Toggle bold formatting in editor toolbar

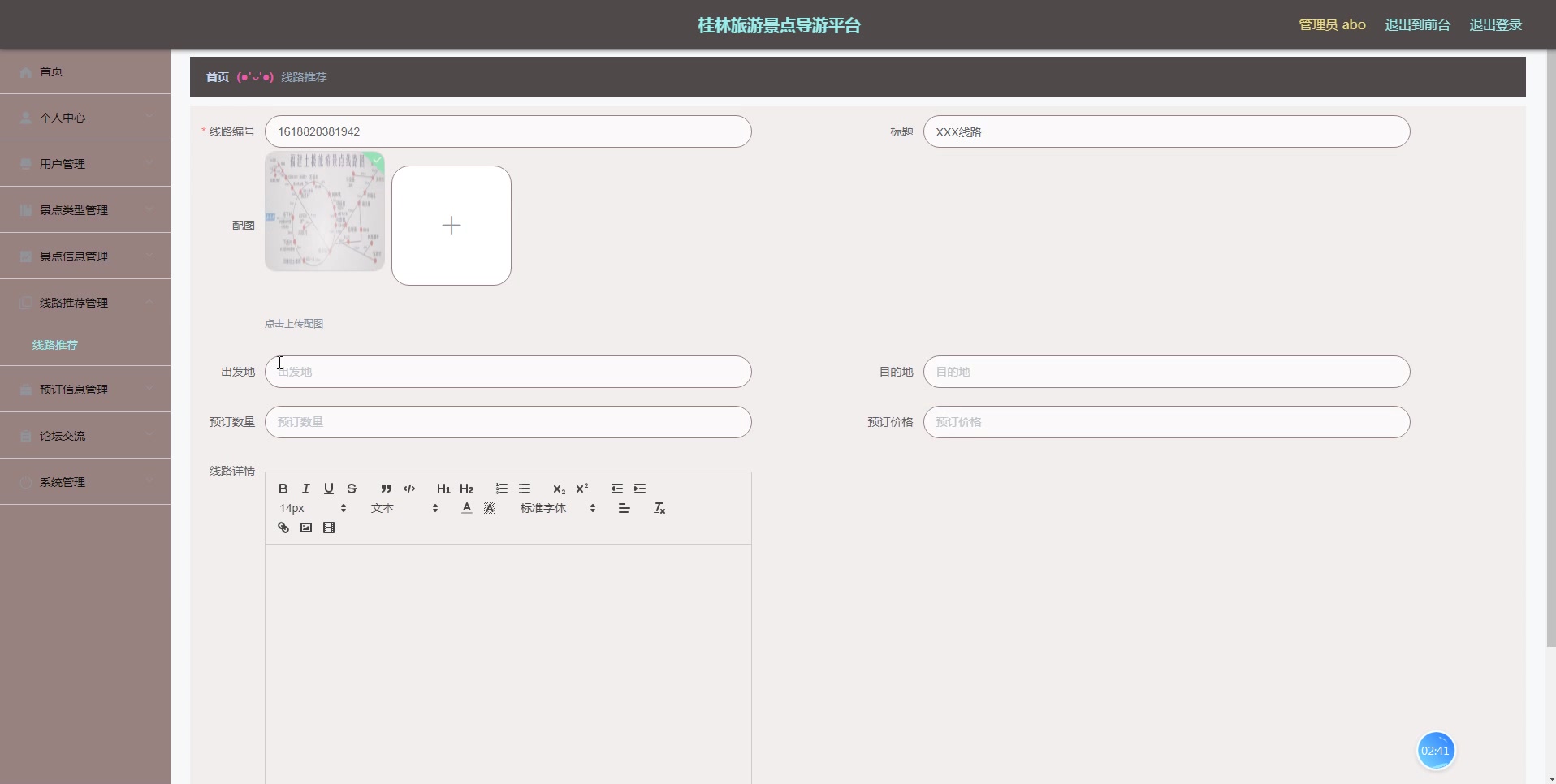pos(283,489)
